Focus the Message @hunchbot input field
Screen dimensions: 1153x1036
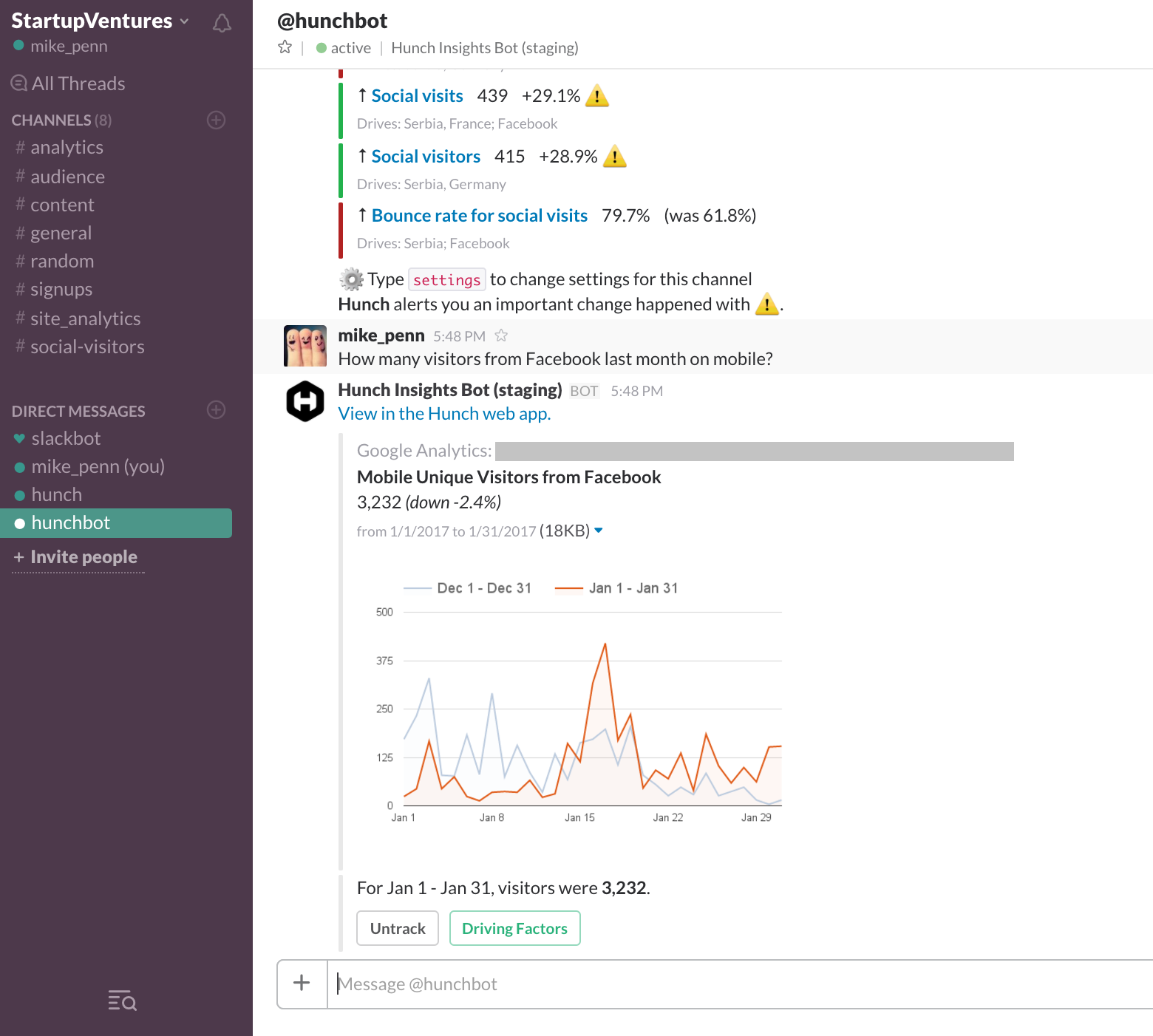(x=739, y=984)
